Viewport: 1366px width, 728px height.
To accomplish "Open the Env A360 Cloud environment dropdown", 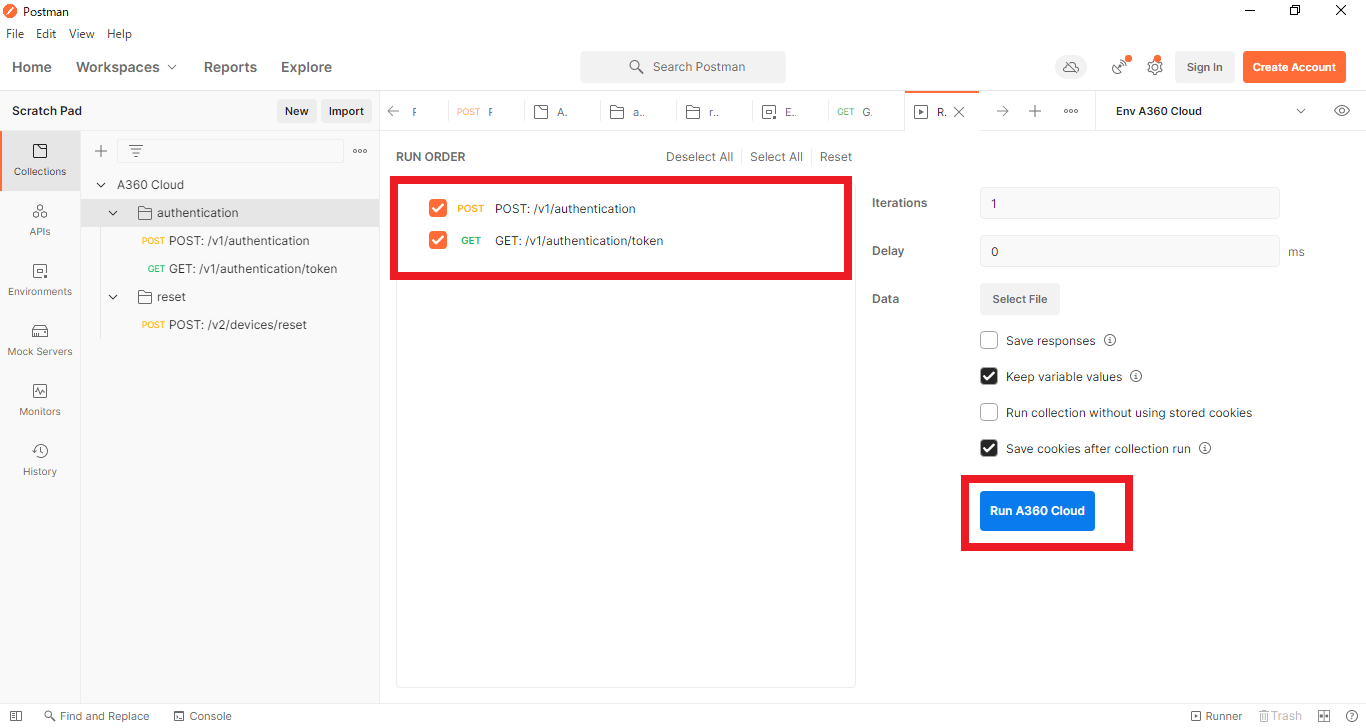I will tap(1211, 111).
